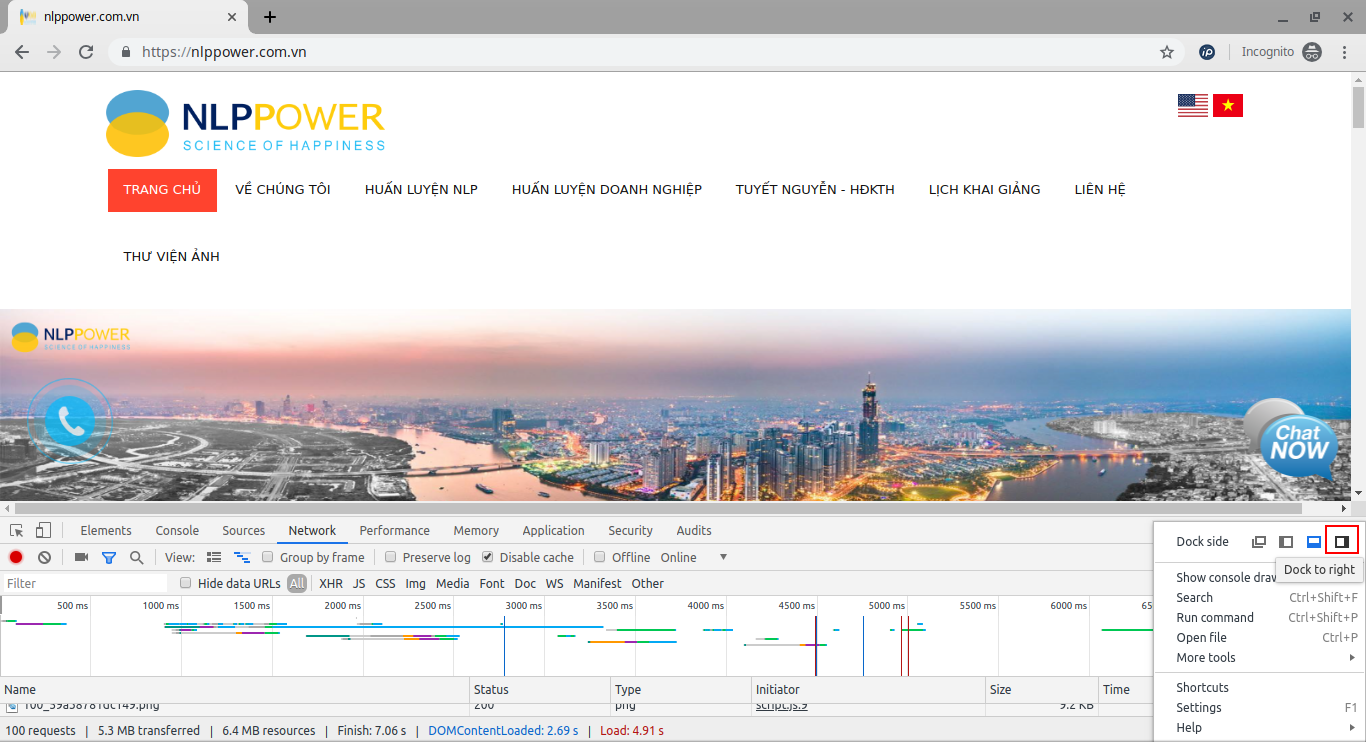The image size is (1366, 742).
Task: Undock DevTools into separate window
Action: coord(1259,541)
